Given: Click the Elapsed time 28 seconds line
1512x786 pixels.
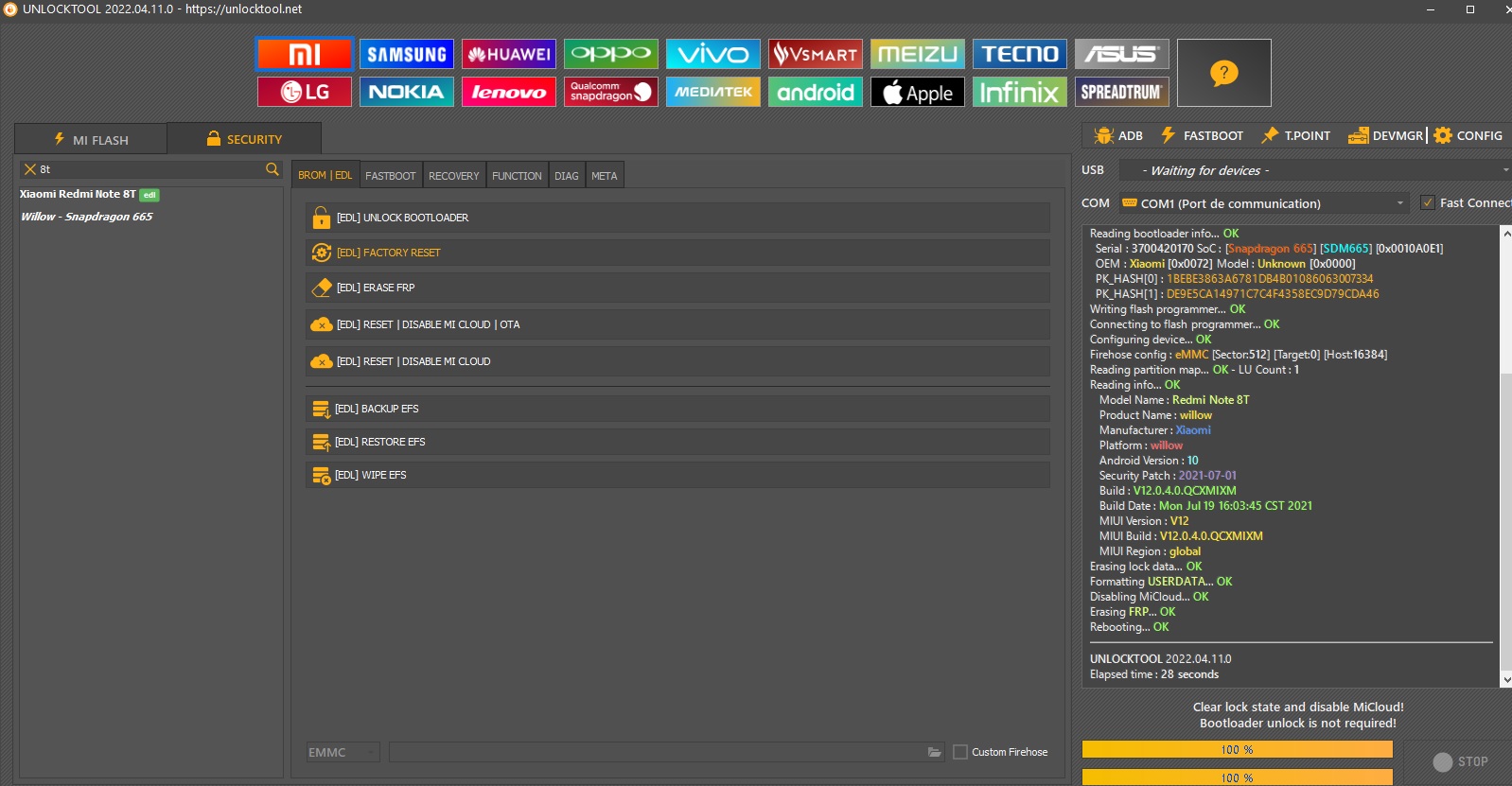Looking at the screenshot, I should click(1154, 674).
